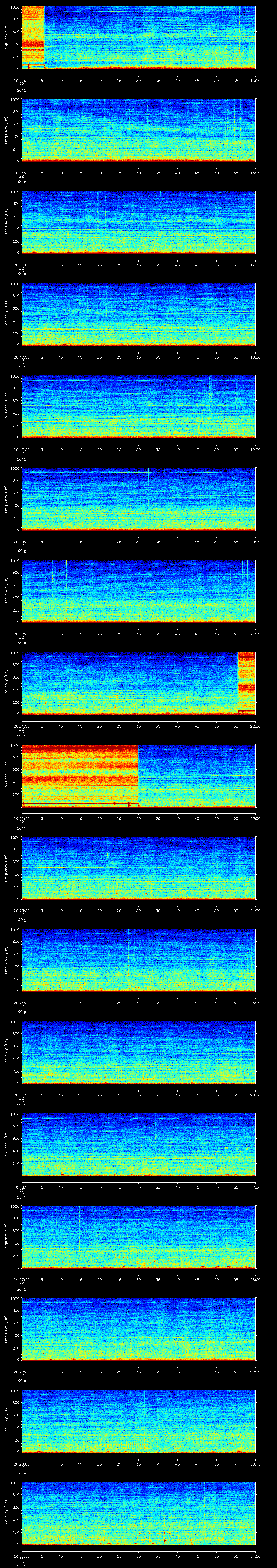277x1568 pixels.
Task: Click the 19:00 end time label
Action: pyautogui.click(x=256, y=449)
